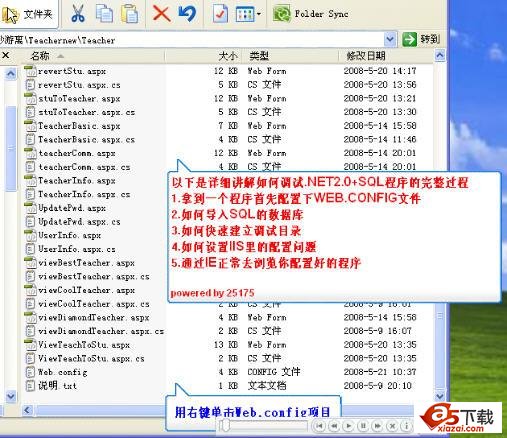Click the red Delete X icon

(161, 14)
